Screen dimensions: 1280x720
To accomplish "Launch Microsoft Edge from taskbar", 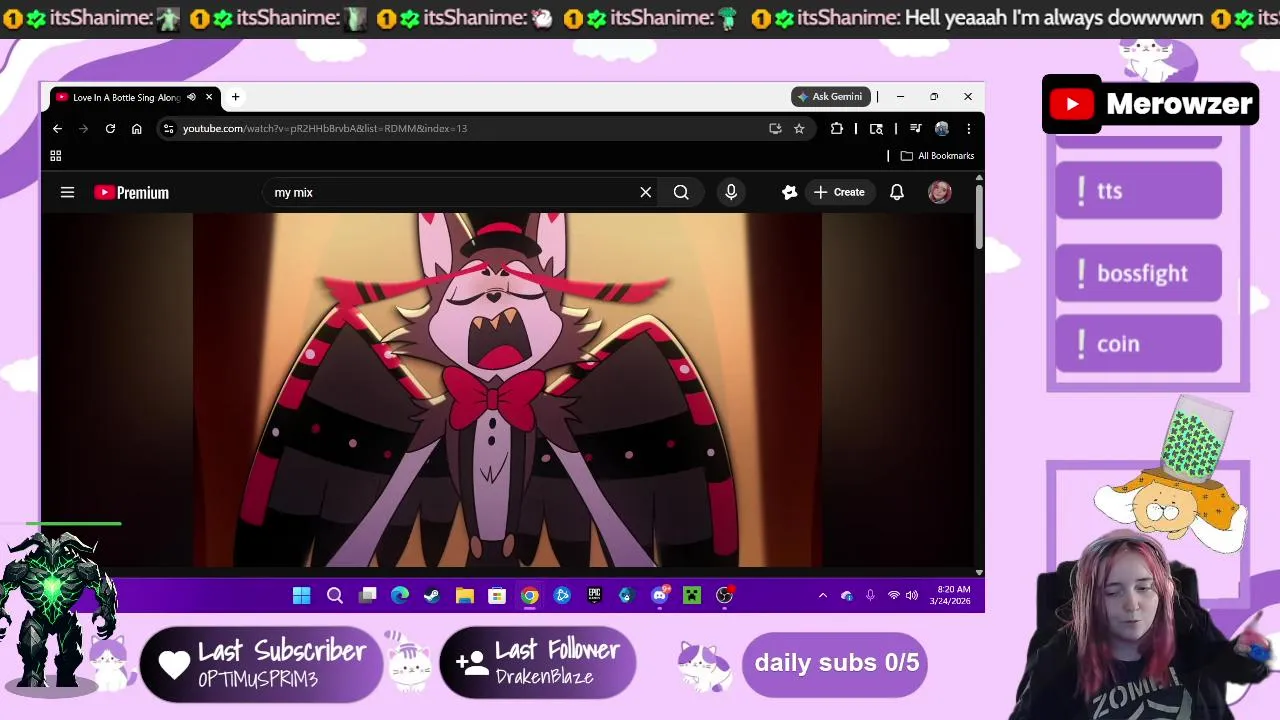I will coord(400,596).
